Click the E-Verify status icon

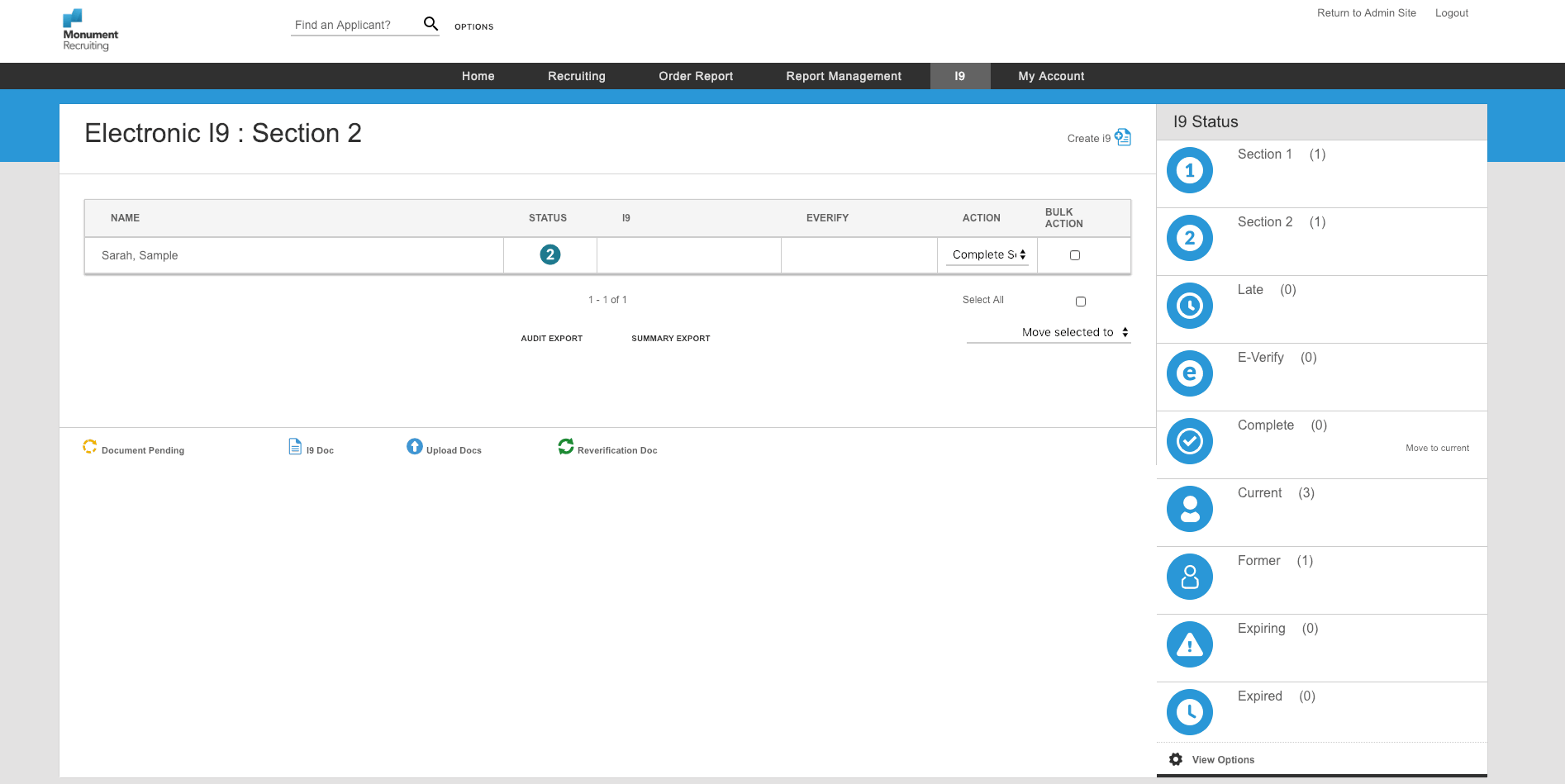click(1189, 373)
